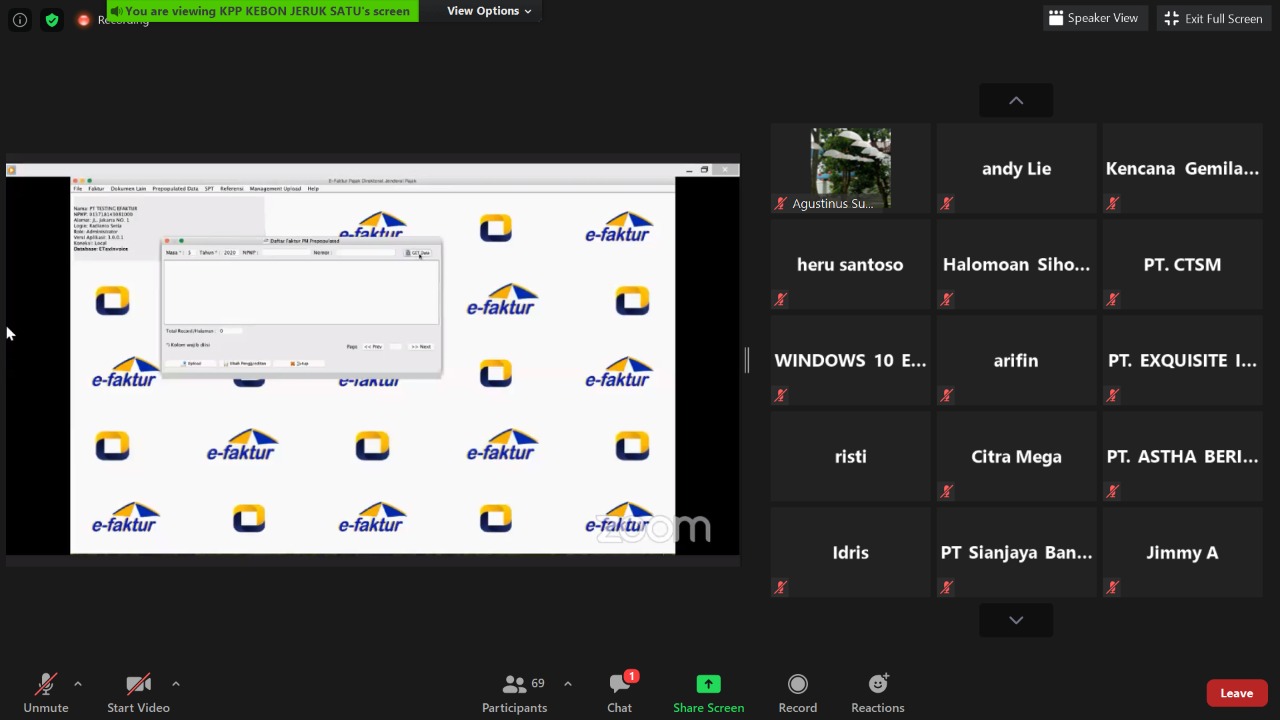The width and height of the screenshot is (1280, 720).
Task: Select Agustinus participant video thumbnail
Action: (850, 167)
